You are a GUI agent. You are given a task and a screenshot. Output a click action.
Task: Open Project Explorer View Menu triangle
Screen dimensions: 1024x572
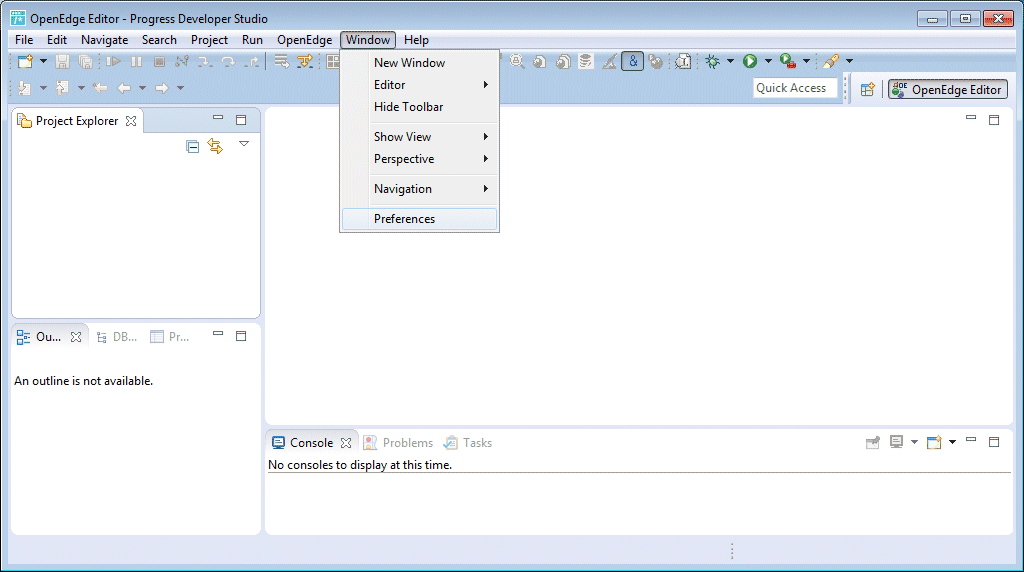[244, 144]
